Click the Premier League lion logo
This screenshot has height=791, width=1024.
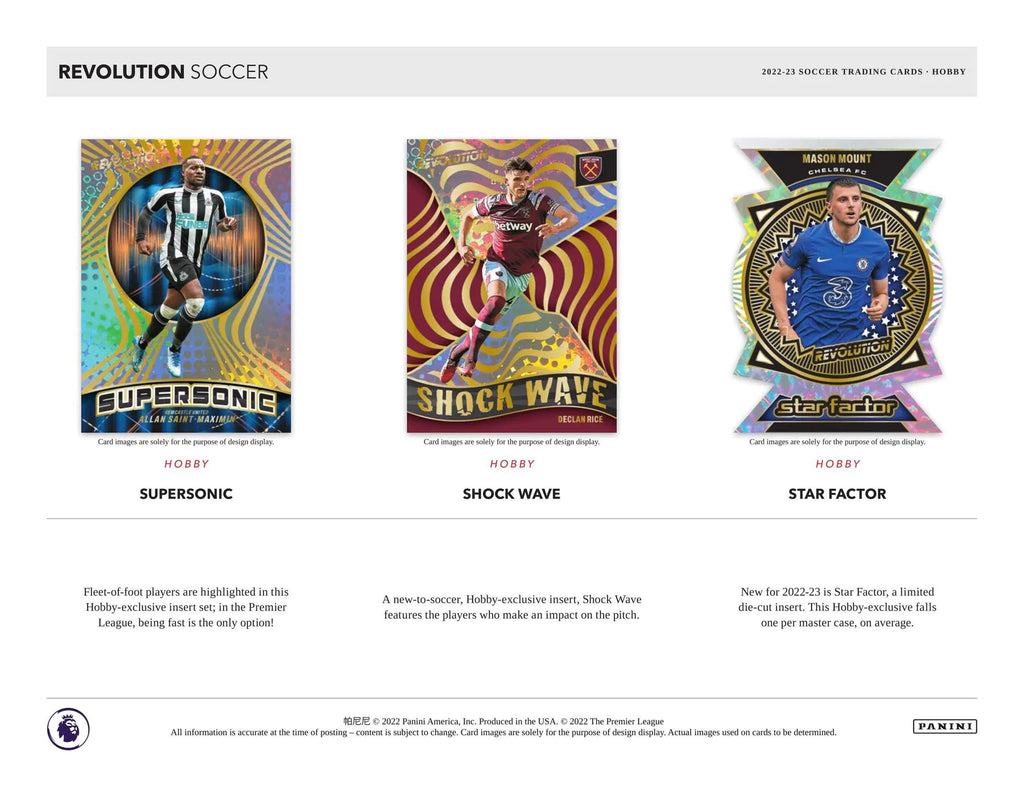pyautogui.click(x=68, y=729)
